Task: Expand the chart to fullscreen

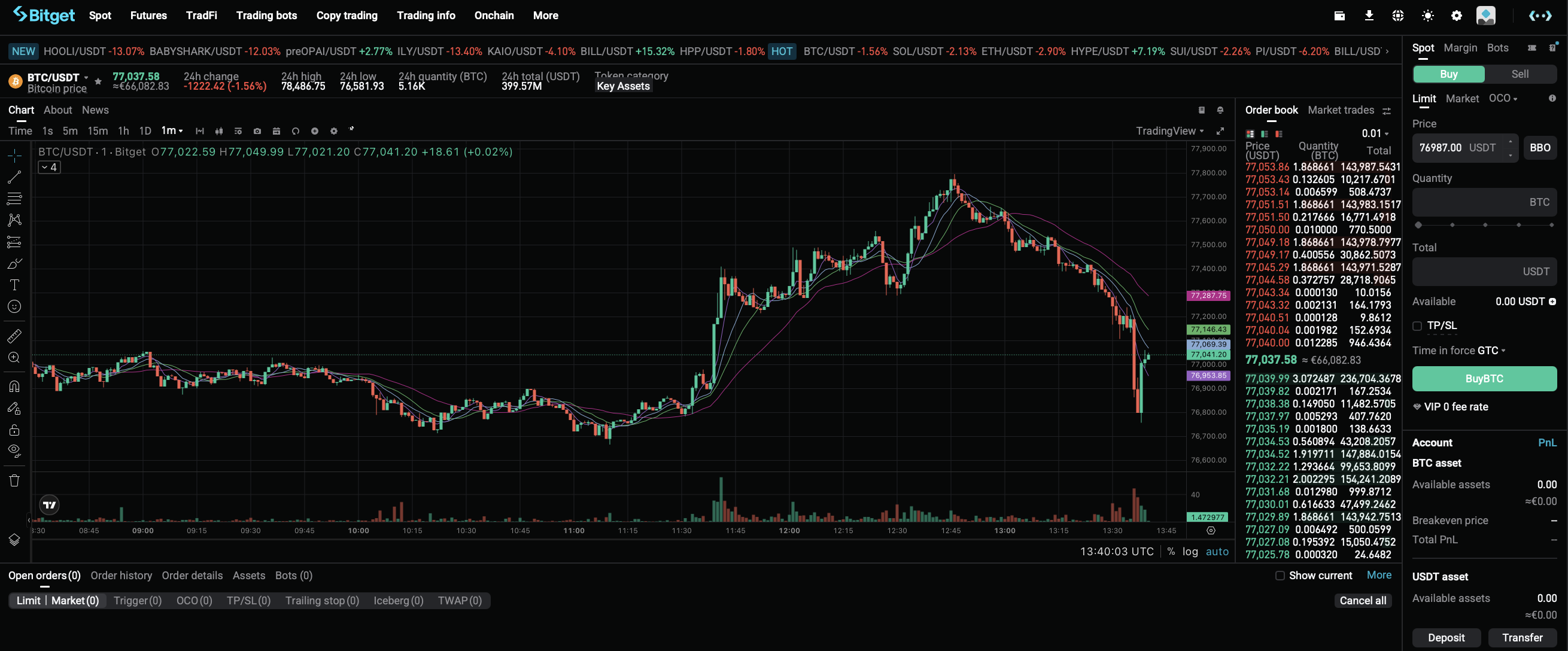Action: pyautogui.click(x=1220, y=131)
